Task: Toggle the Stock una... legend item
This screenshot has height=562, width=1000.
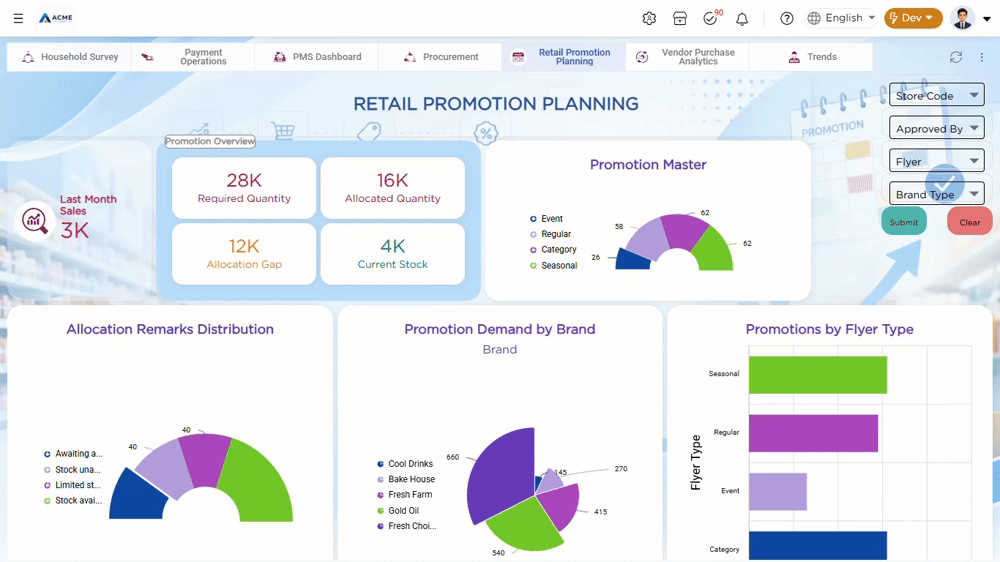Action: tap(71, 470)
